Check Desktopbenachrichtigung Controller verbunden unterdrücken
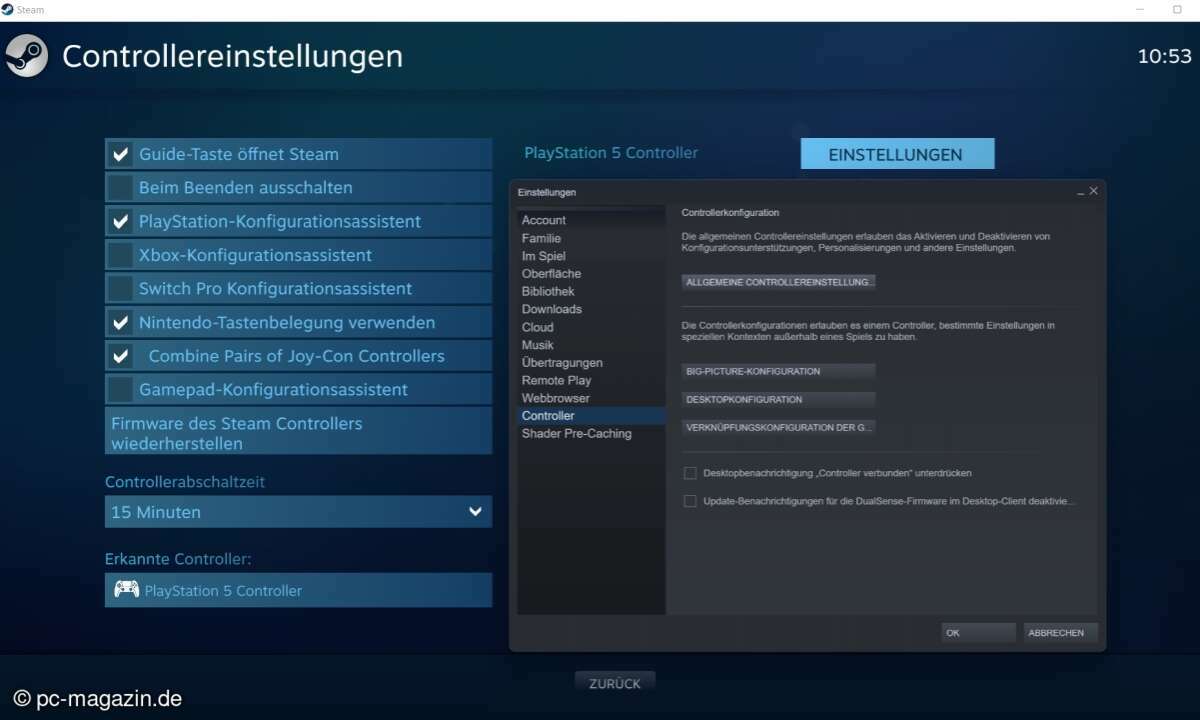The image size is (1200, 720). tap(690, 473)
